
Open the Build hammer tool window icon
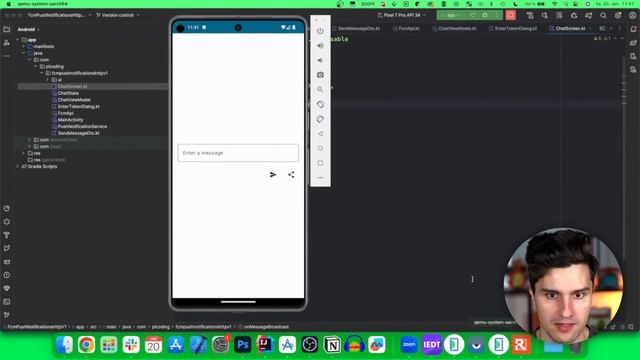pos(7,235)
